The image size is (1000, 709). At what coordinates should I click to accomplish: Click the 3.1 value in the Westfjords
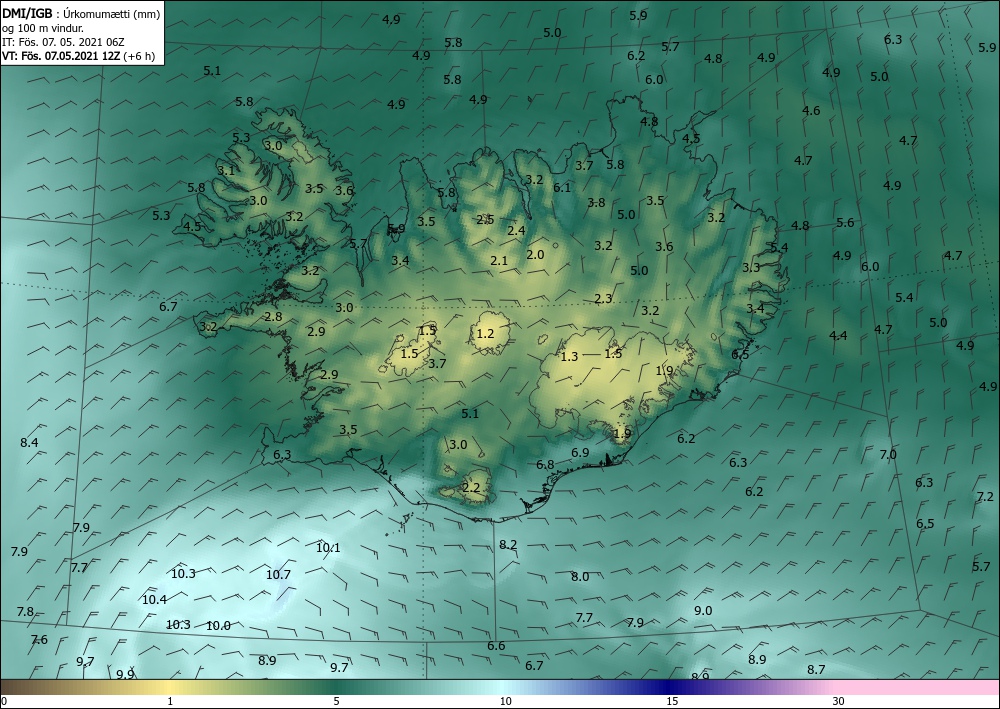tap(226, 170)
